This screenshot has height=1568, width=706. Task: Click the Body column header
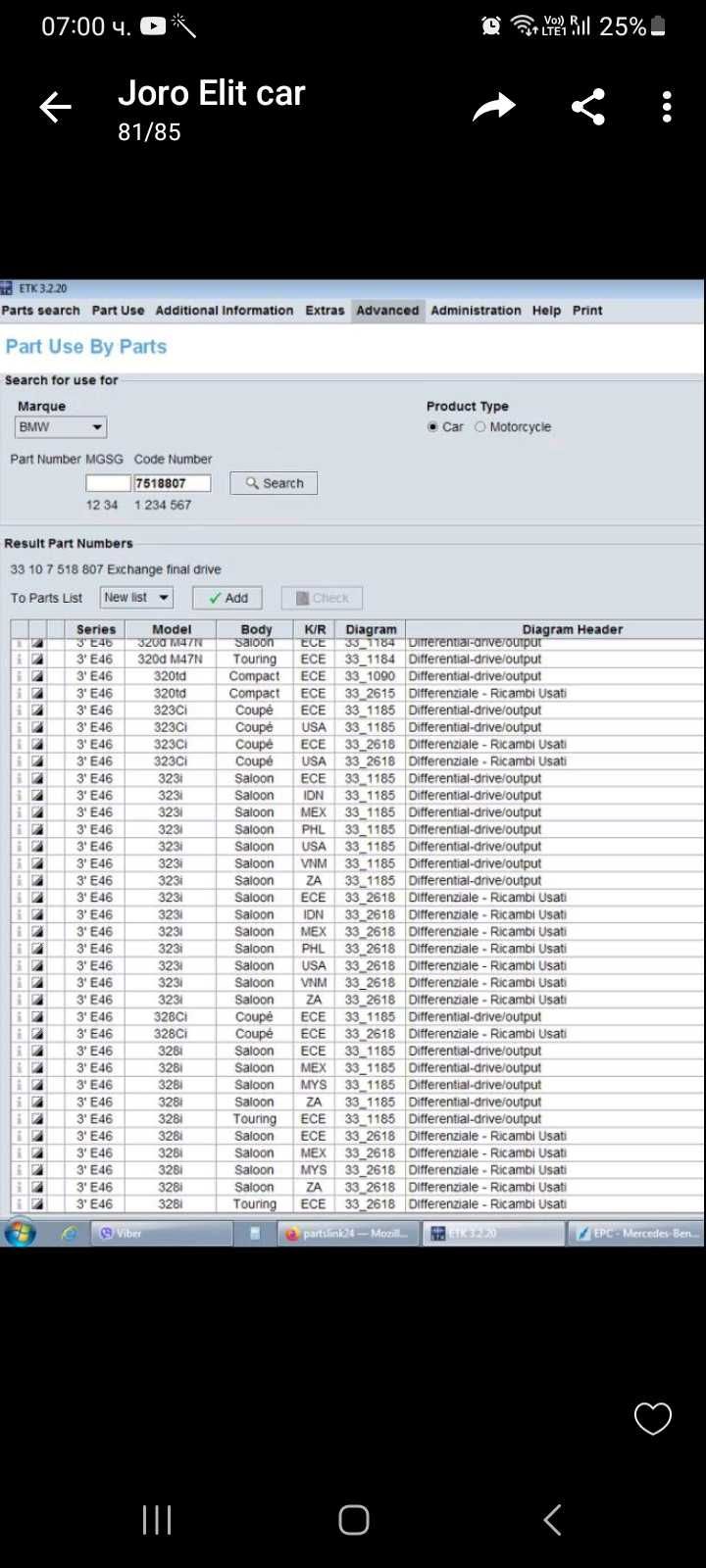[256, 629]
